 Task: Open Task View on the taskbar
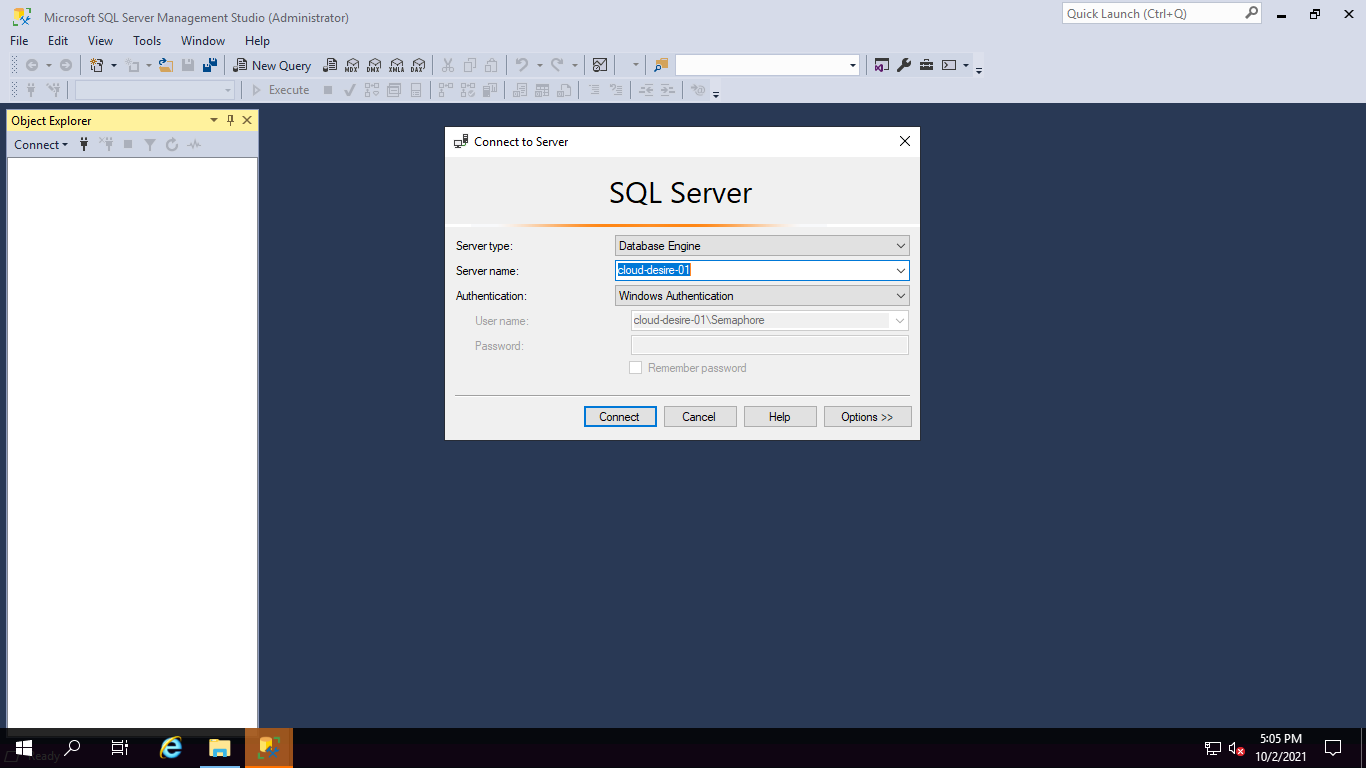(120, 748)
